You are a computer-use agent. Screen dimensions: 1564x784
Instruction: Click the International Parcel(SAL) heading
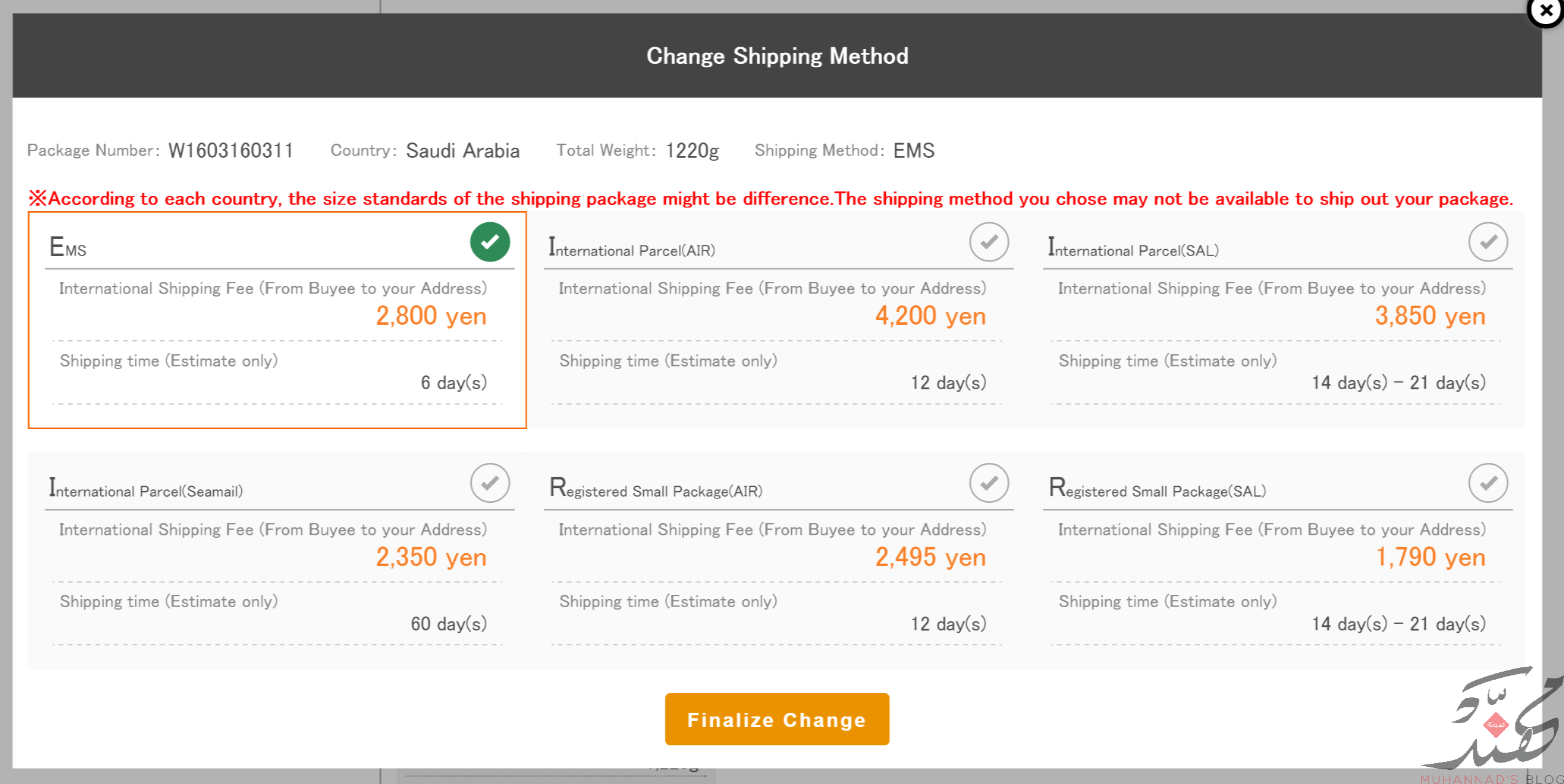[1133, 248]
